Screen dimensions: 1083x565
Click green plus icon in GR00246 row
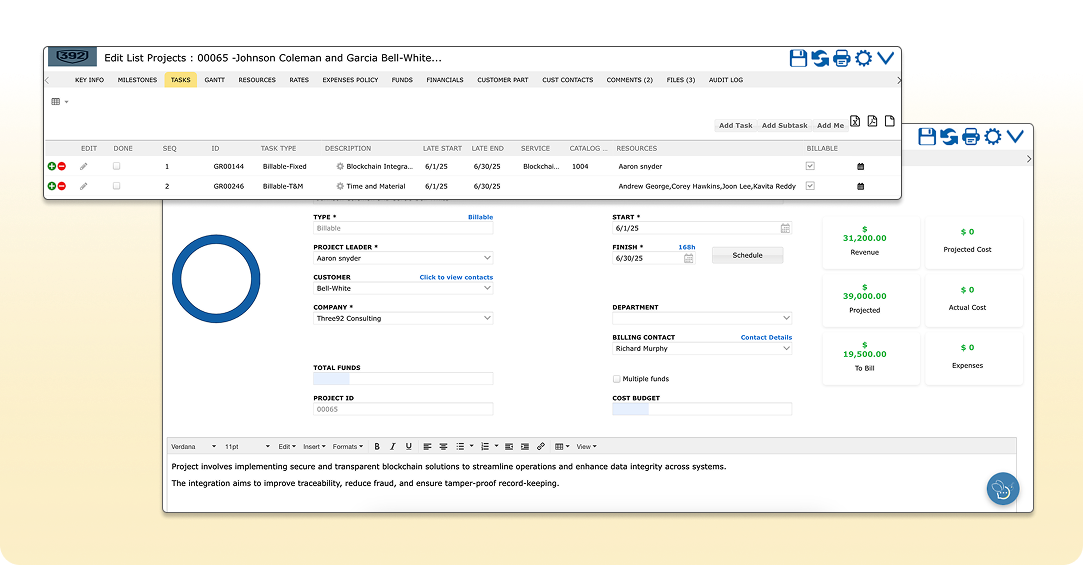pyautogui.click(x=51, y=186)
